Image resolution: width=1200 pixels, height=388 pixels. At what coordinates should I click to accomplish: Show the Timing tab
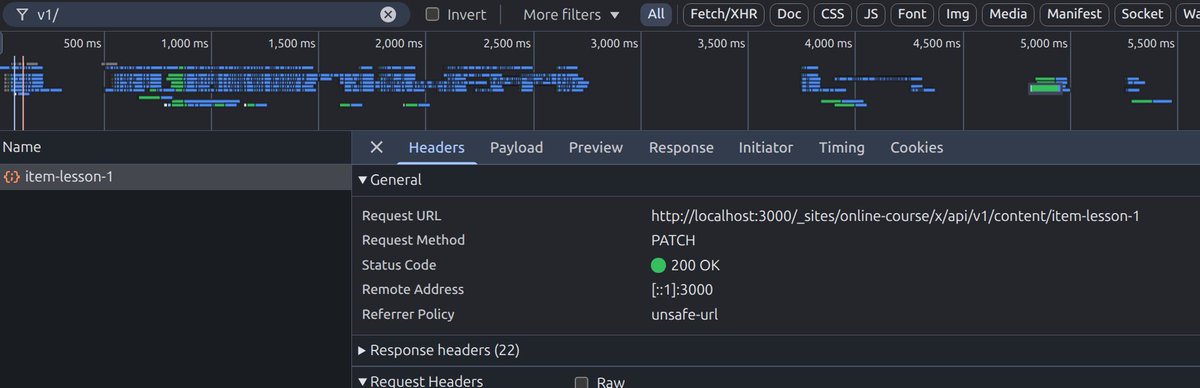pyautogui.click(x=841, y=147)
